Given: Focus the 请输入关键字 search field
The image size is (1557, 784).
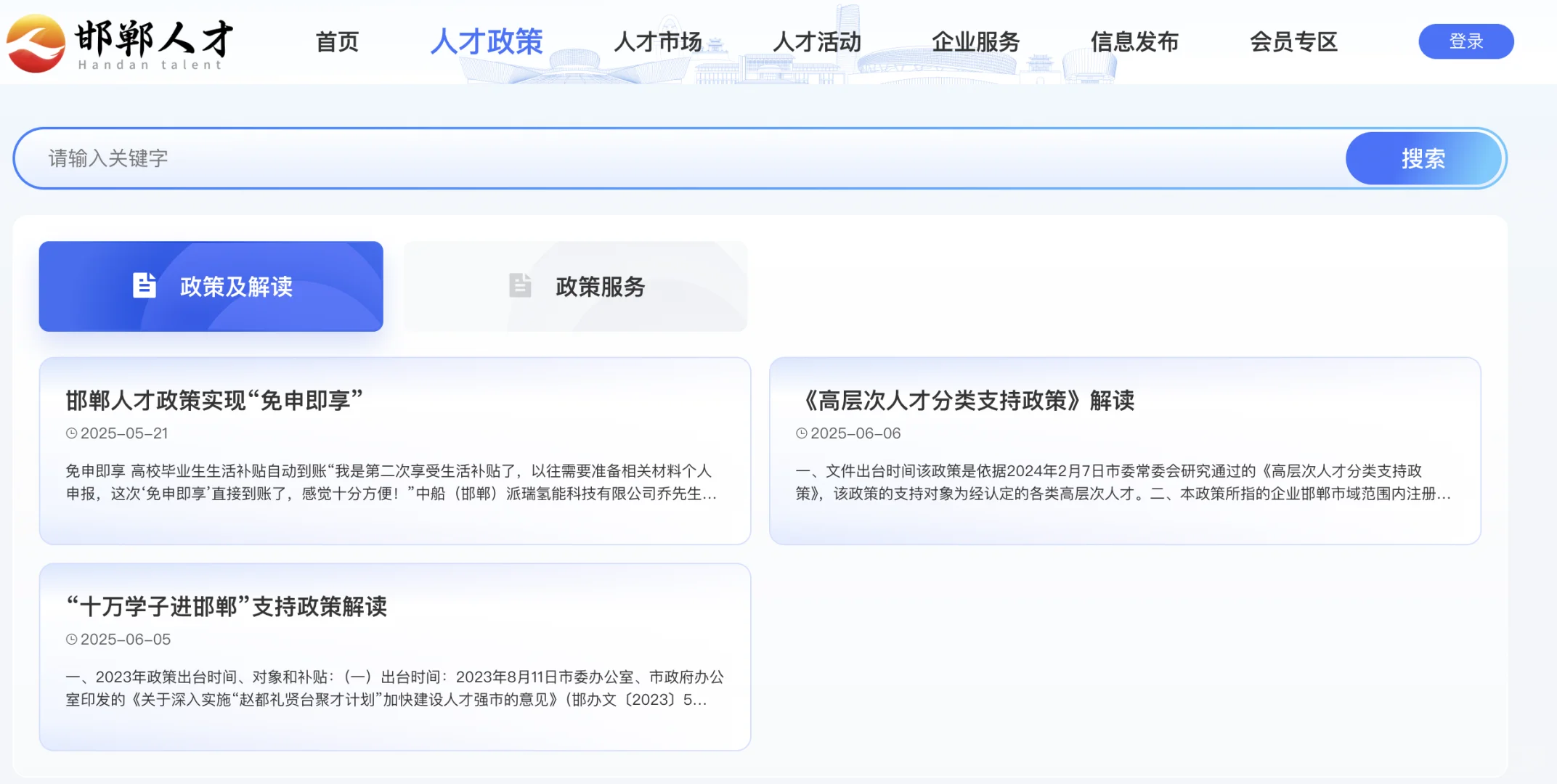Looking at the screenshot, I should point(654,158).
